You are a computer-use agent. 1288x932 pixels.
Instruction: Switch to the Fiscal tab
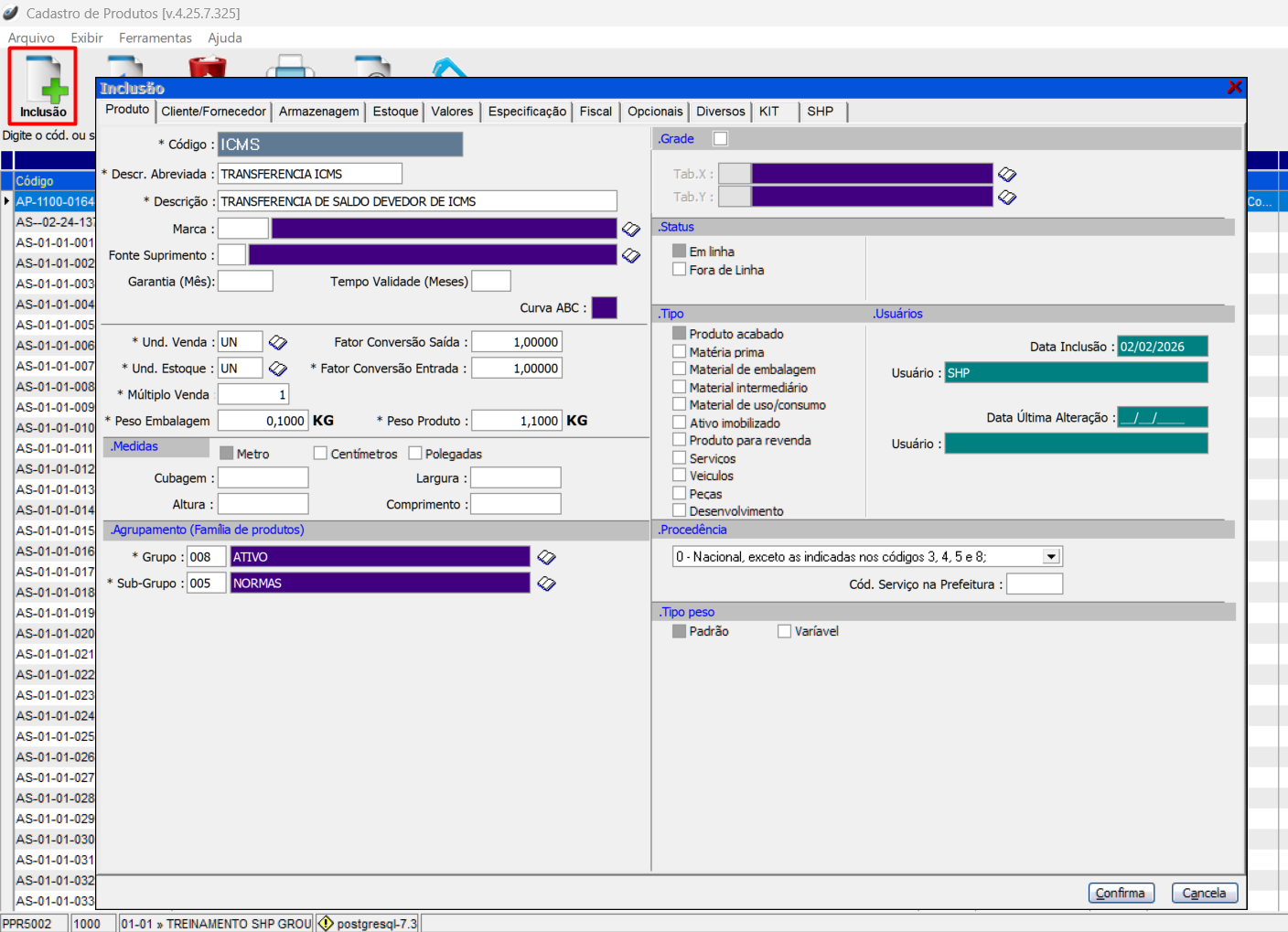point(596,112)
